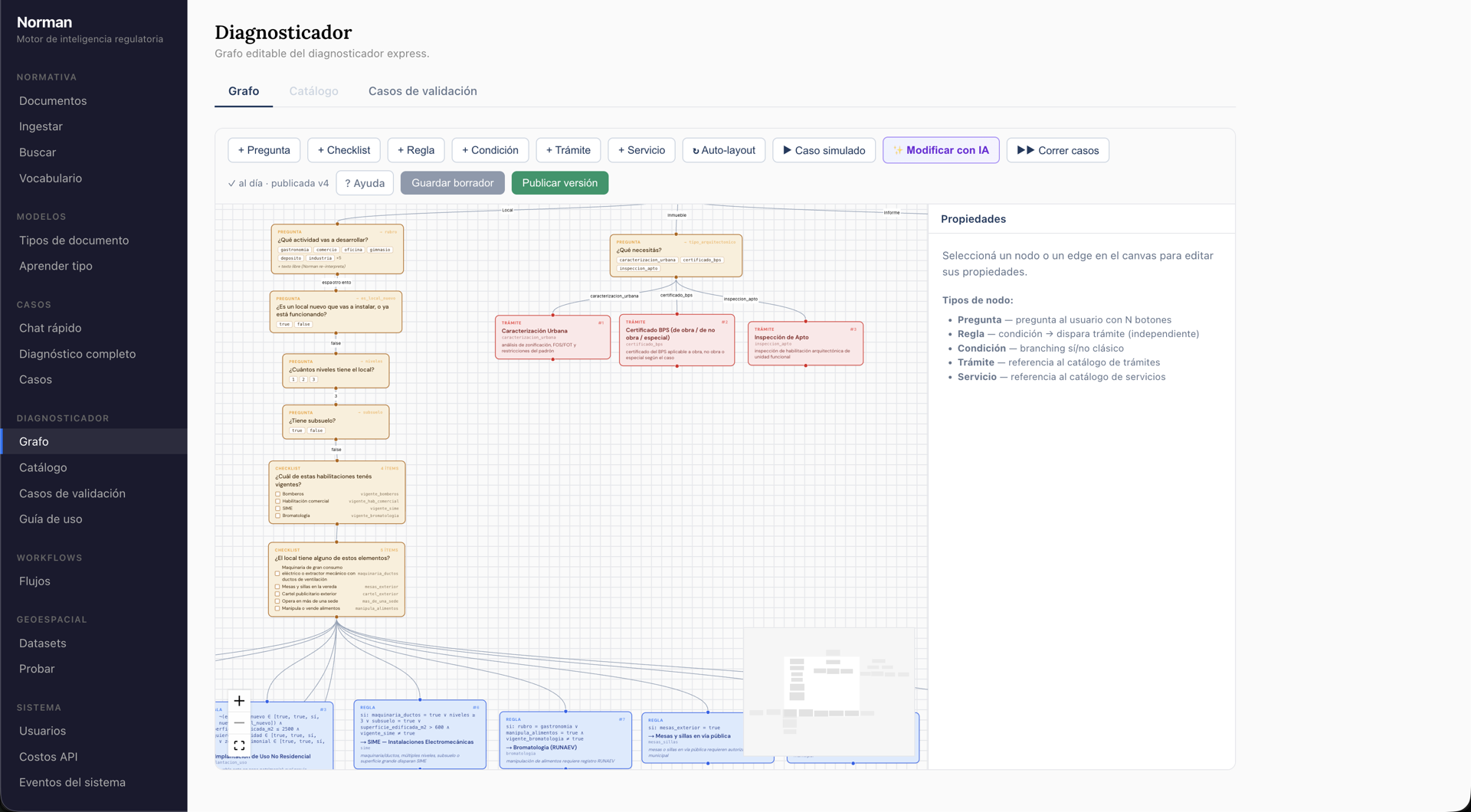Start a Caso simulado
The image size is (1471, 812).
click(824, 150)
